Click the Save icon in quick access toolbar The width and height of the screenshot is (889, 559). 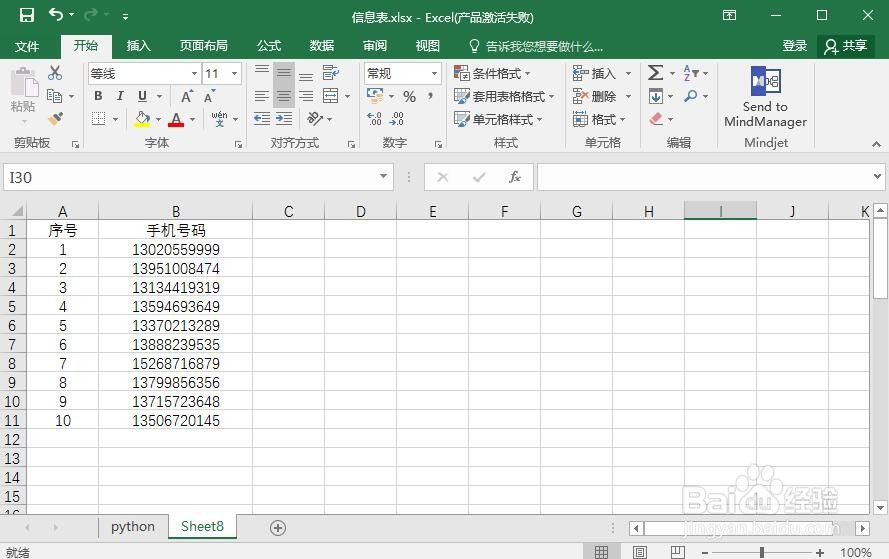pyautogui.click(x=27, y=15)
